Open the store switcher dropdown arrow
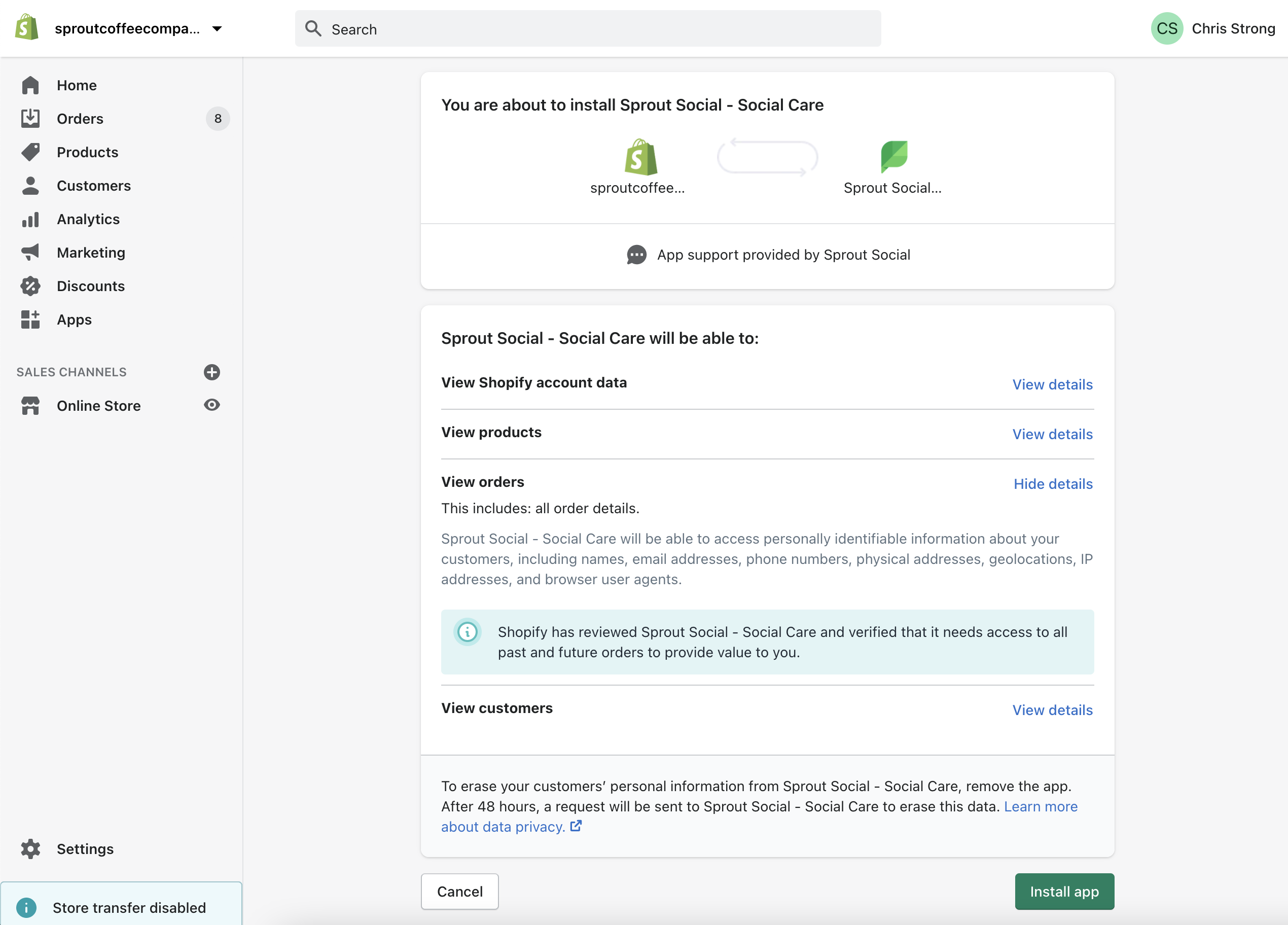The width and height of the screenshot is (1288, 925). coord(217,28)
